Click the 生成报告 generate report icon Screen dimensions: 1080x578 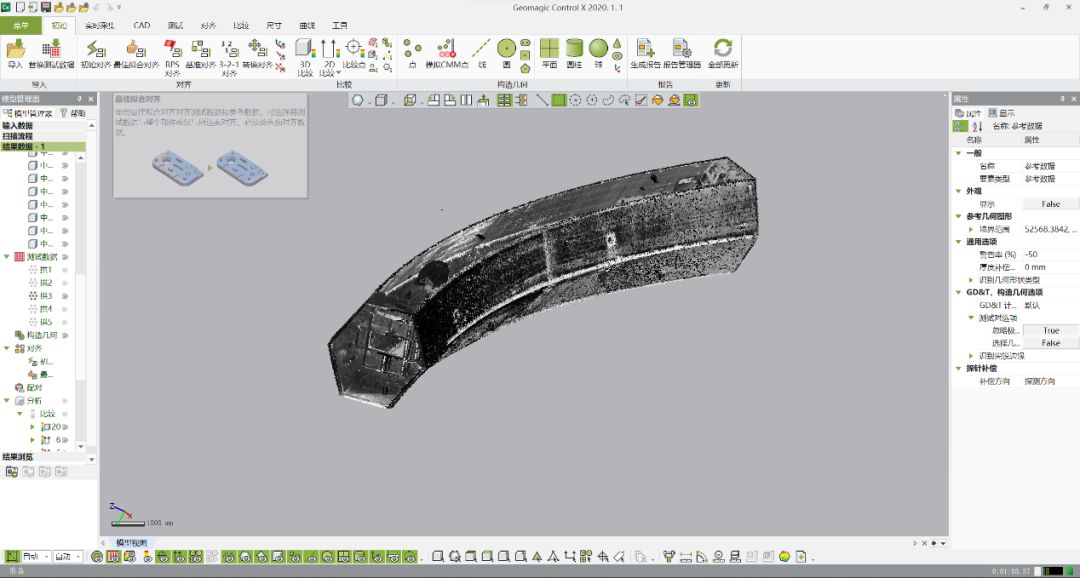645,48
